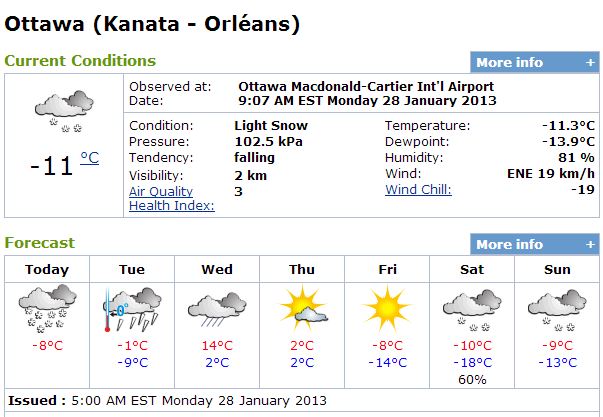The width and height of the screenshot is (603, 417).
Task: Click the Current Conditions section heading
Action: coord(80,61)
